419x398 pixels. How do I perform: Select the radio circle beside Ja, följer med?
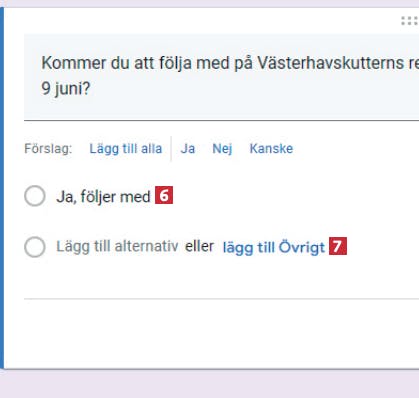35,196
